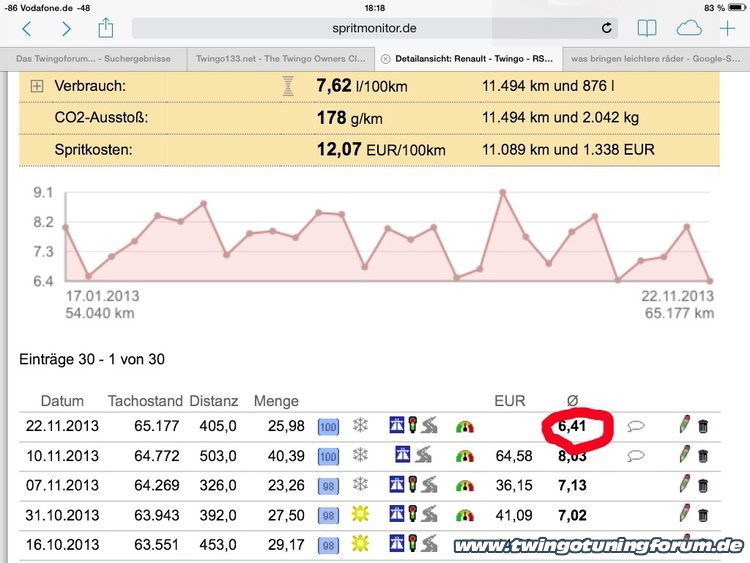Click date 16.10.2013 in the table
This screenshot has height=563, width=750.
point(62,545)
